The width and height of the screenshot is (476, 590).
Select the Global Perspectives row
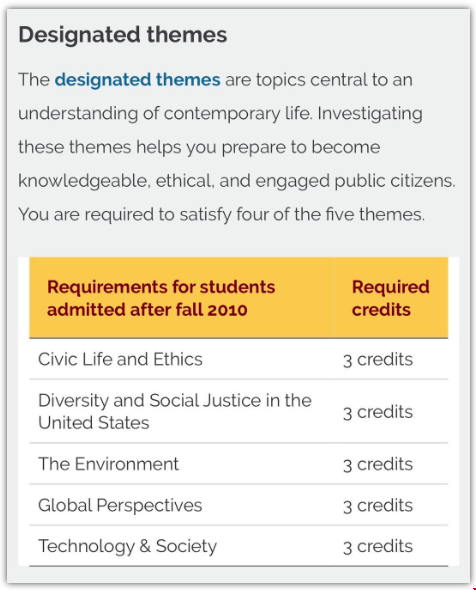tap(239, 505)
